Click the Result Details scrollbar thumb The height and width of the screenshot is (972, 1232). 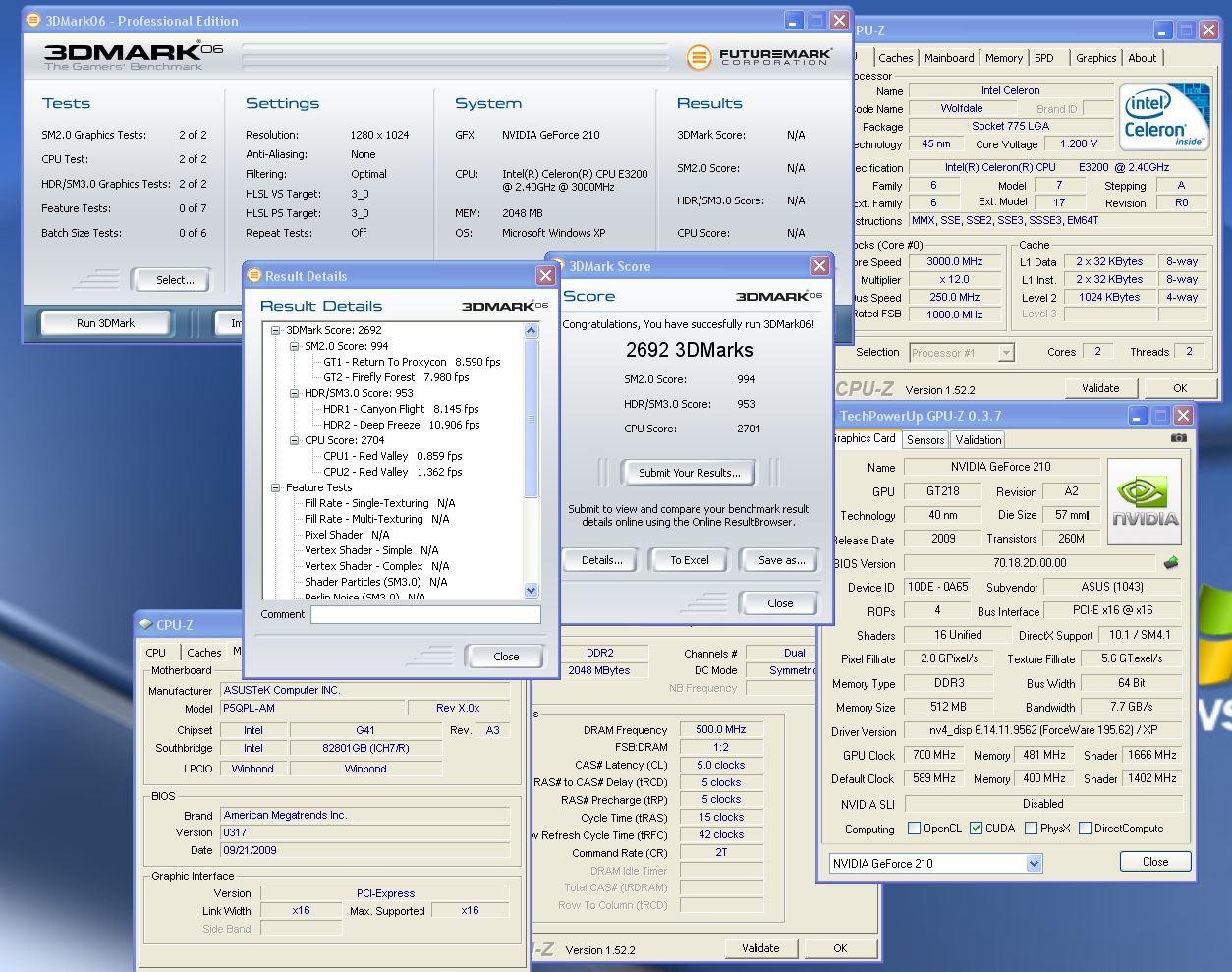coord(532,419)
